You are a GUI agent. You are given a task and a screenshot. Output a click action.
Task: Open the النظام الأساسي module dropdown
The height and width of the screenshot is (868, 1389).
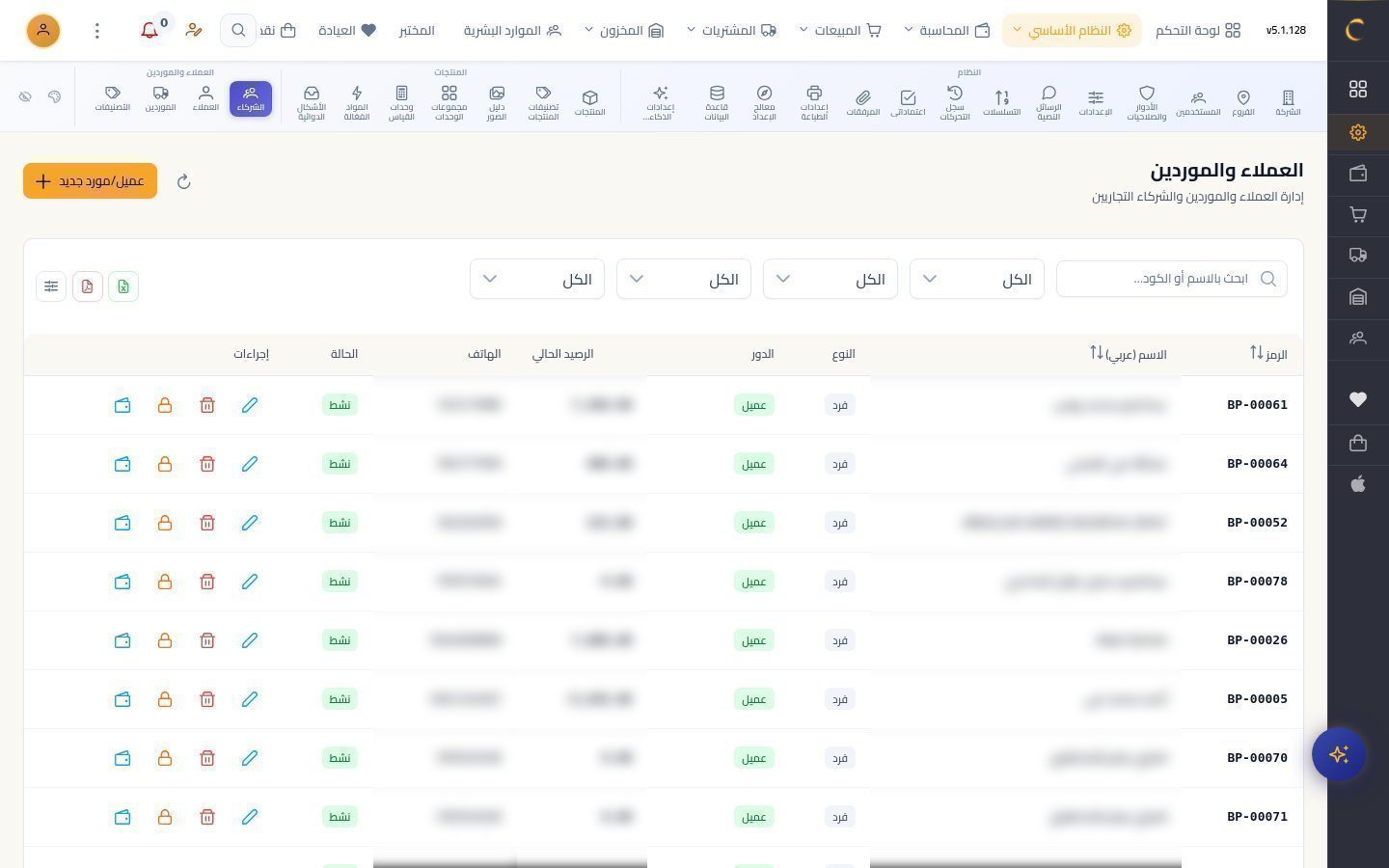(1072, 30)
